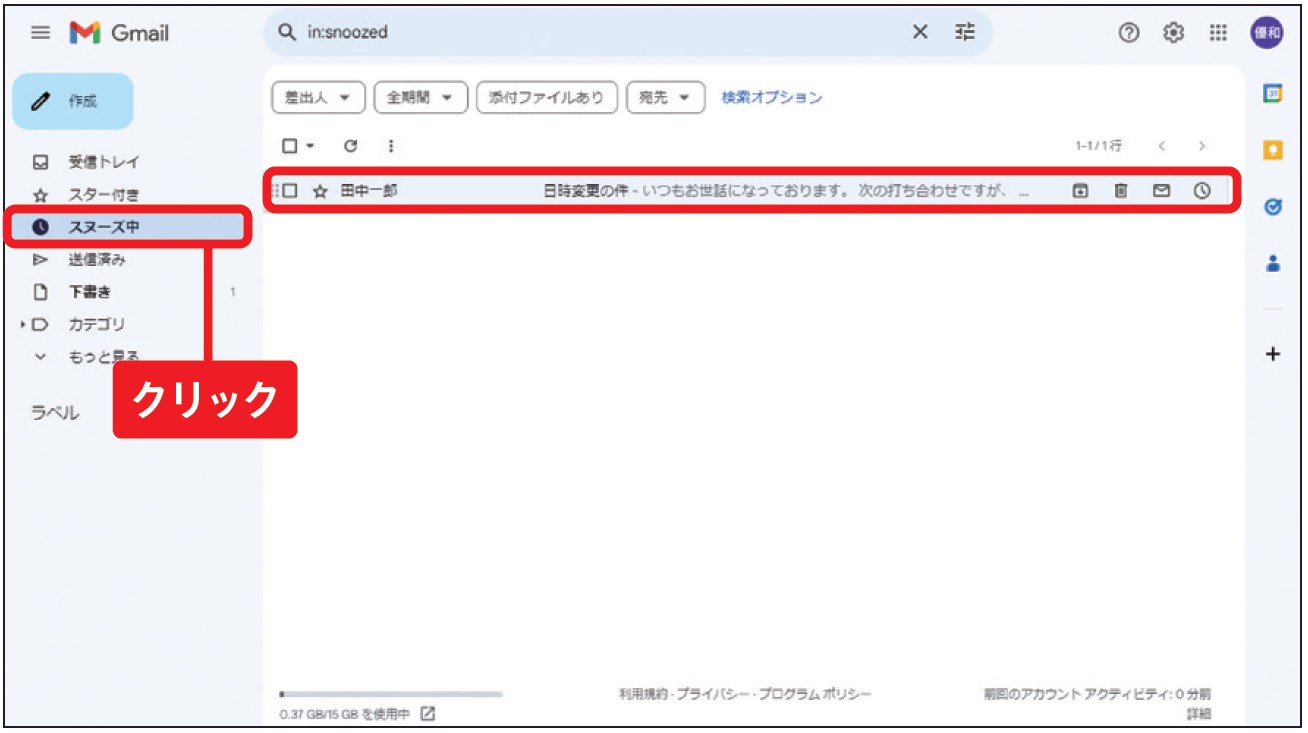Image resolution: width=1308 pixels, height=733 pixels.
Task: Open the select-all dropdown arrow
Action: point(310,146)
